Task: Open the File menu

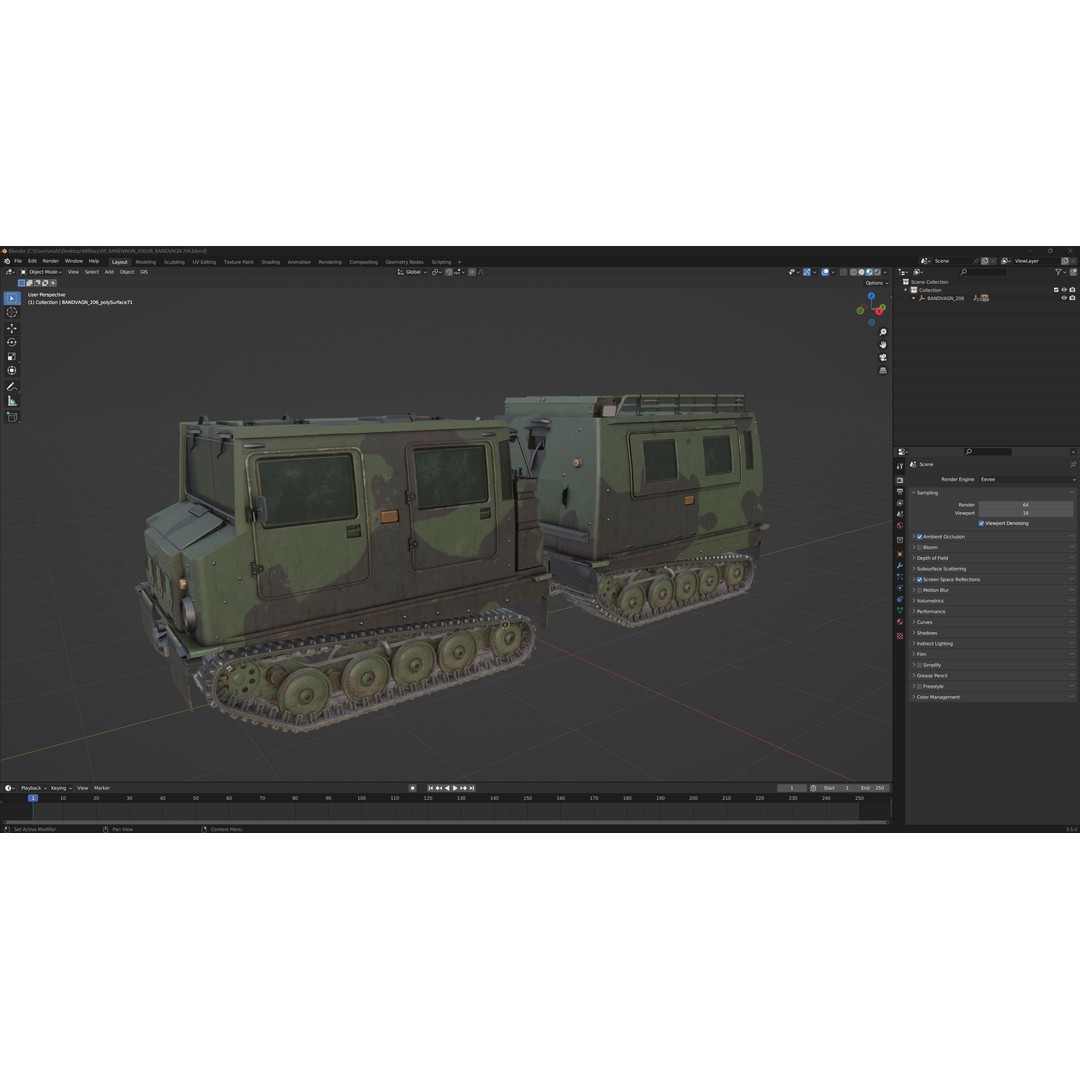Action: point(18,262)
